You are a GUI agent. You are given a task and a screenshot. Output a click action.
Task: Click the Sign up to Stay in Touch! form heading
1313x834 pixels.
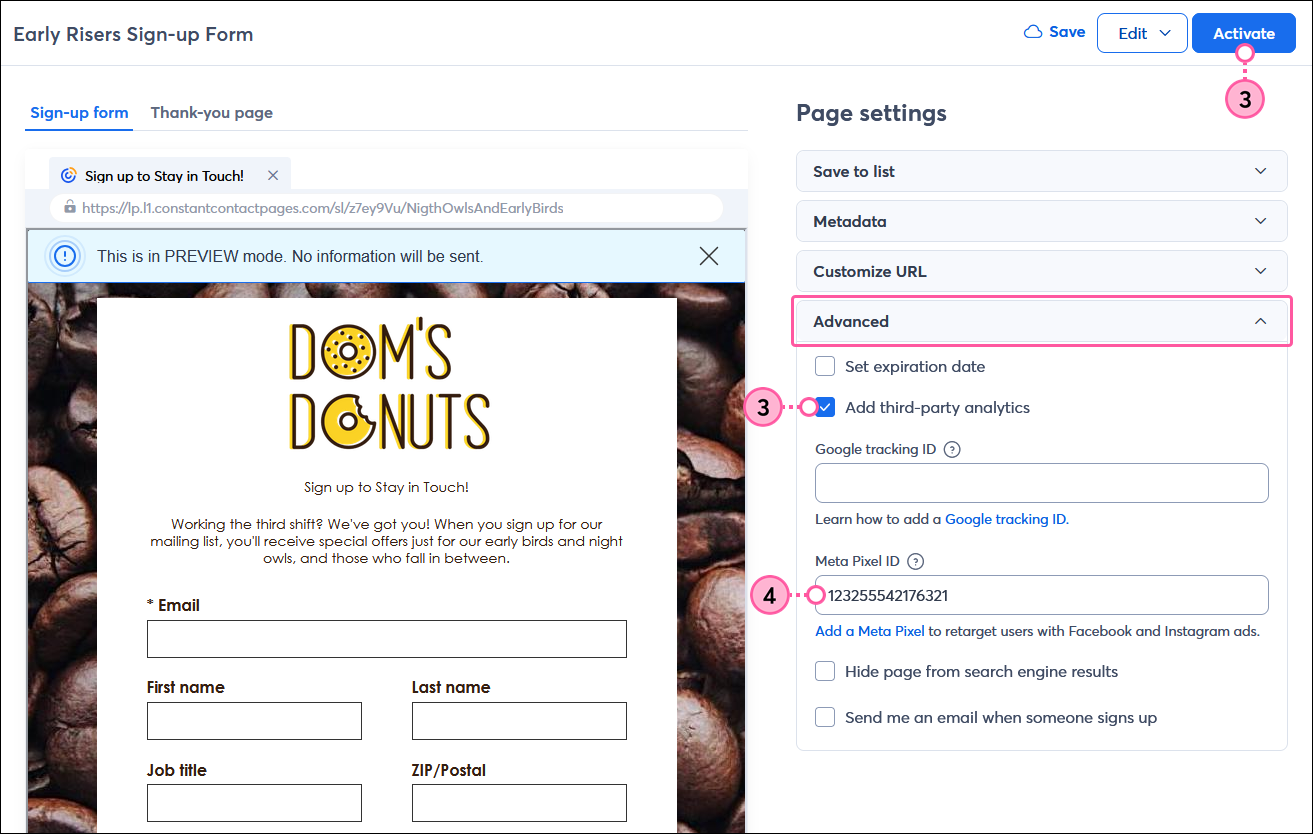coord(386,487)
